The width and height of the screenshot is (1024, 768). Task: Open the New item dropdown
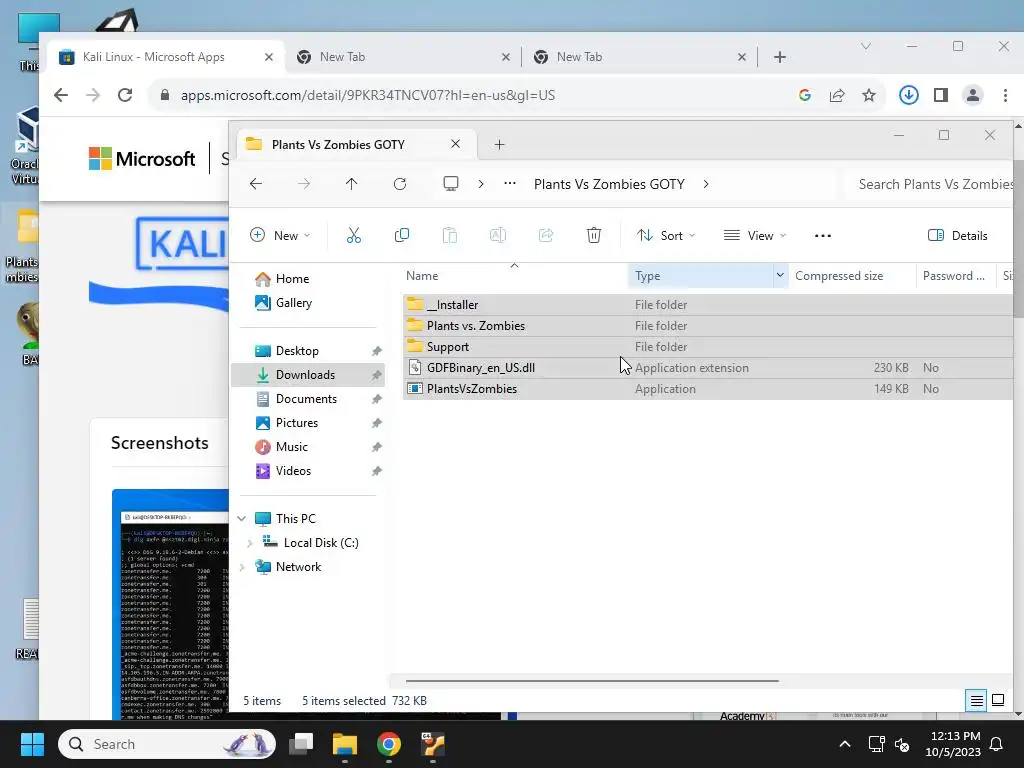coord(280,236)
